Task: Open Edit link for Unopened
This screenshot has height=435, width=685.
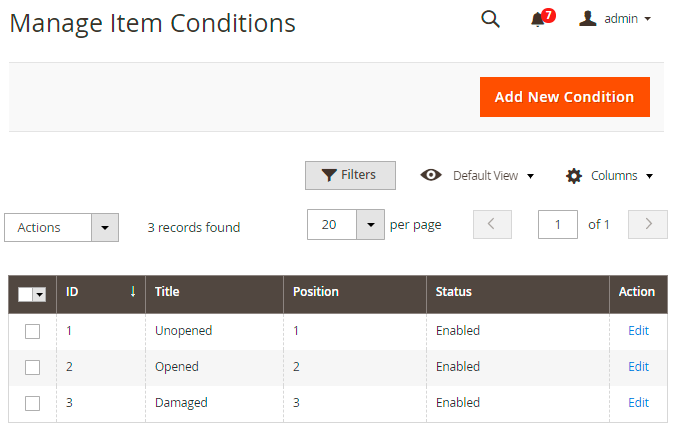Action: pyautogui.click(x=638, y=330)
